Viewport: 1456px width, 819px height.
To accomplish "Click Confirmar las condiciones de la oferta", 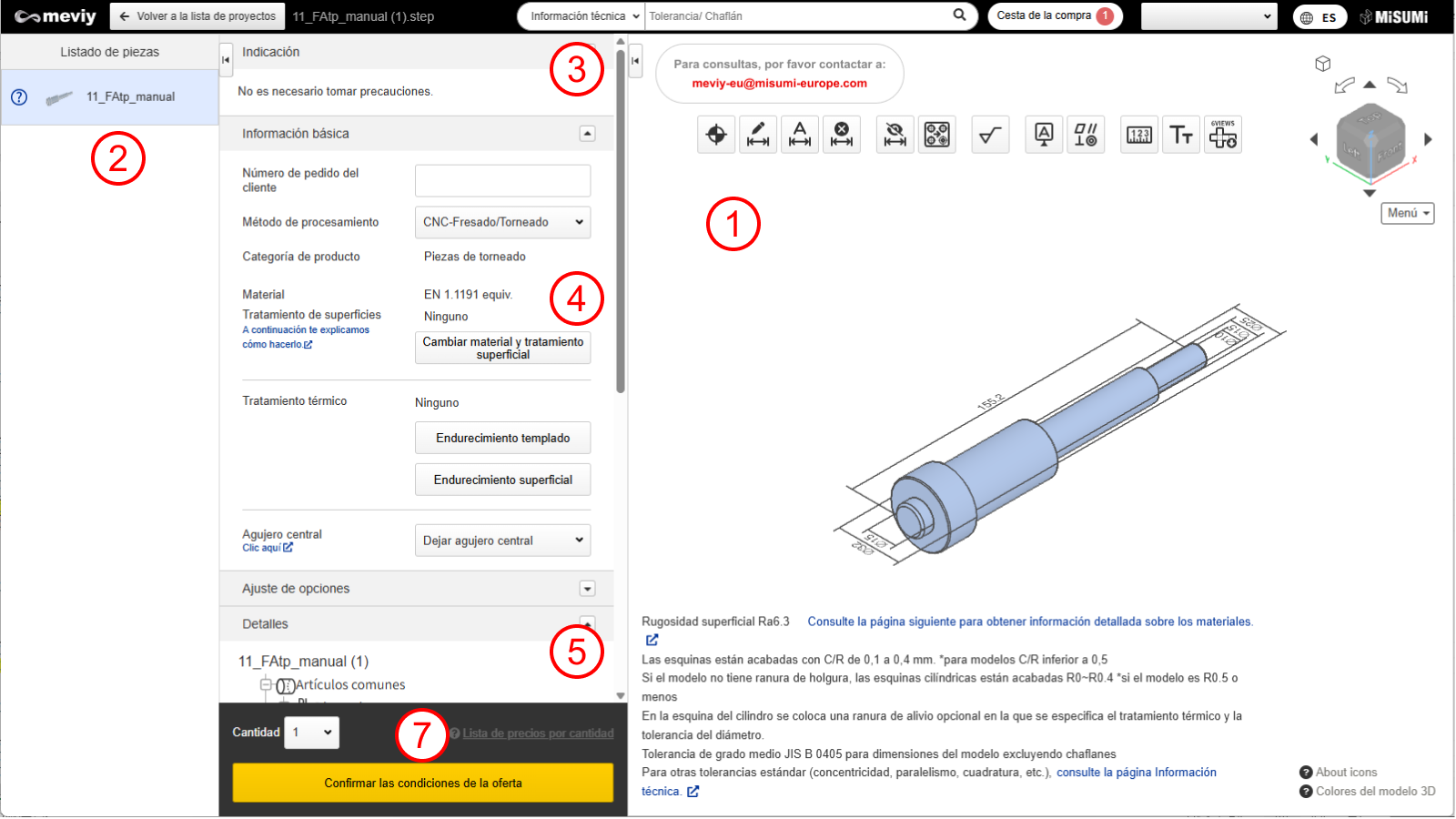I will [423, 783].
